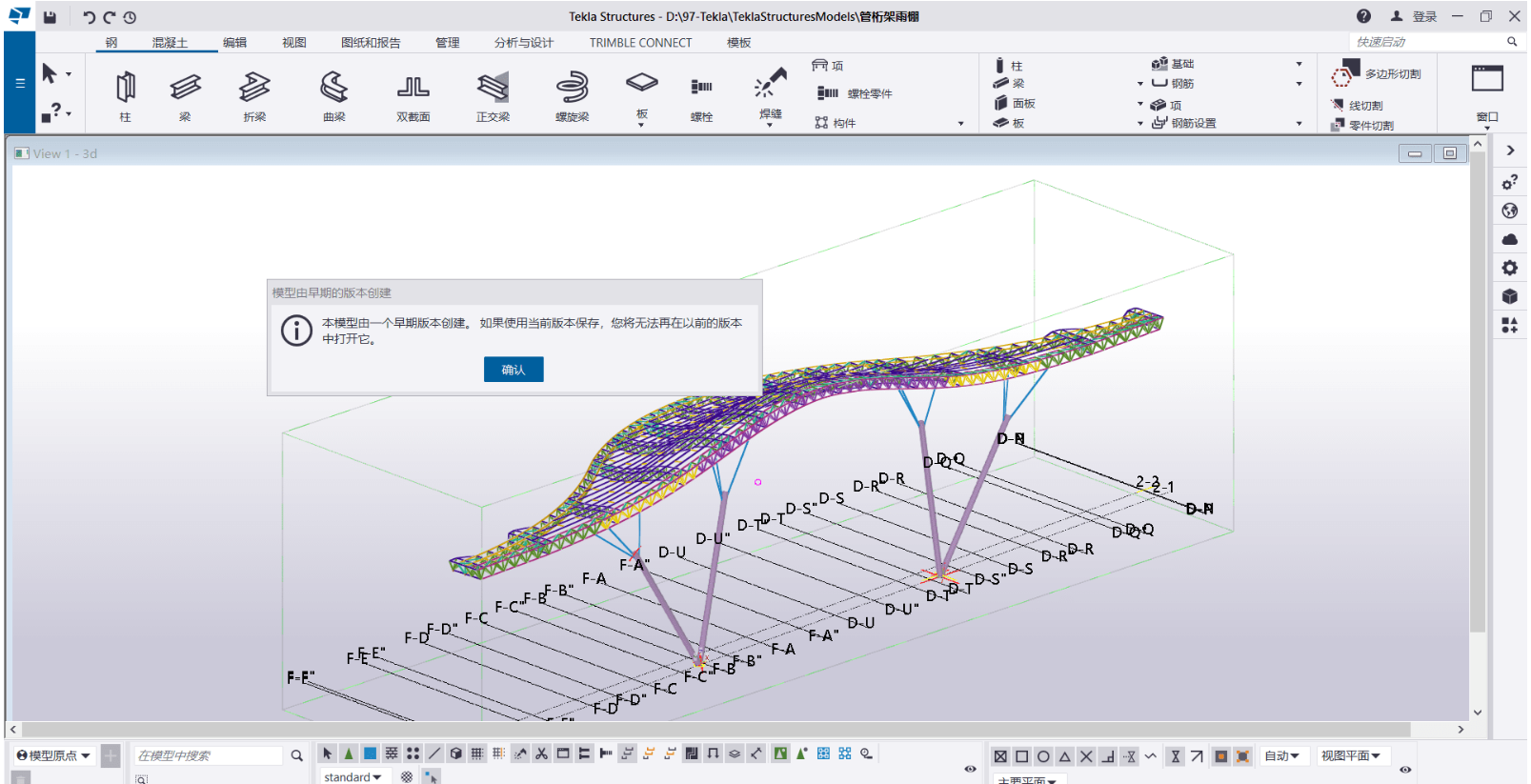Expand the dropdown under 窗口
Screen dimensions: 1531x784
1487,128
